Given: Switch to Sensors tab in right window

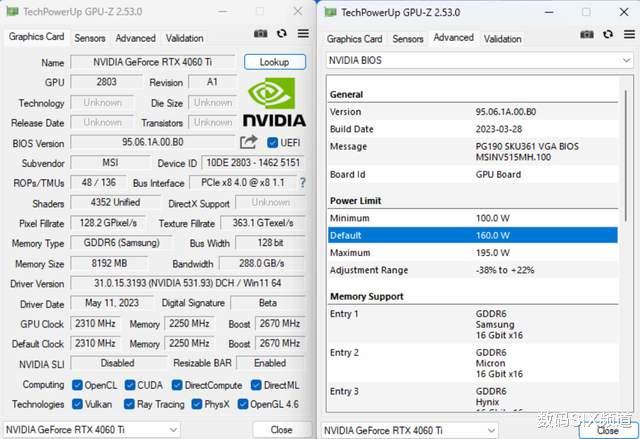Looking at the screenshot, I should (x=407, y=39).
